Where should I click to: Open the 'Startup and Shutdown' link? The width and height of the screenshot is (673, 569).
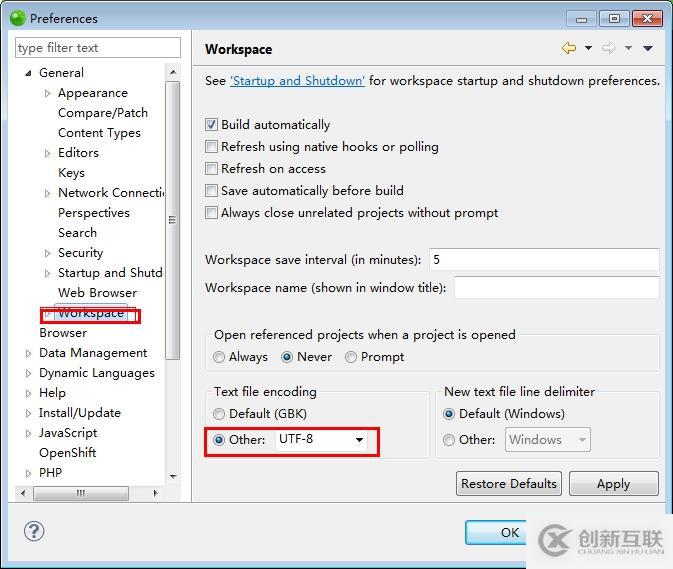pyautogui.click(x=297, y=81)
